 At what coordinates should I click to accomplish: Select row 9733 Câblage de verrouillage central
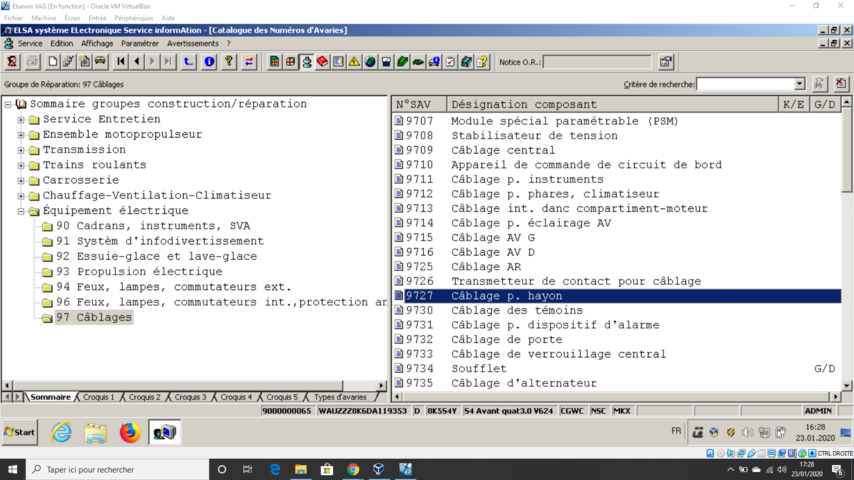point(617,354)
